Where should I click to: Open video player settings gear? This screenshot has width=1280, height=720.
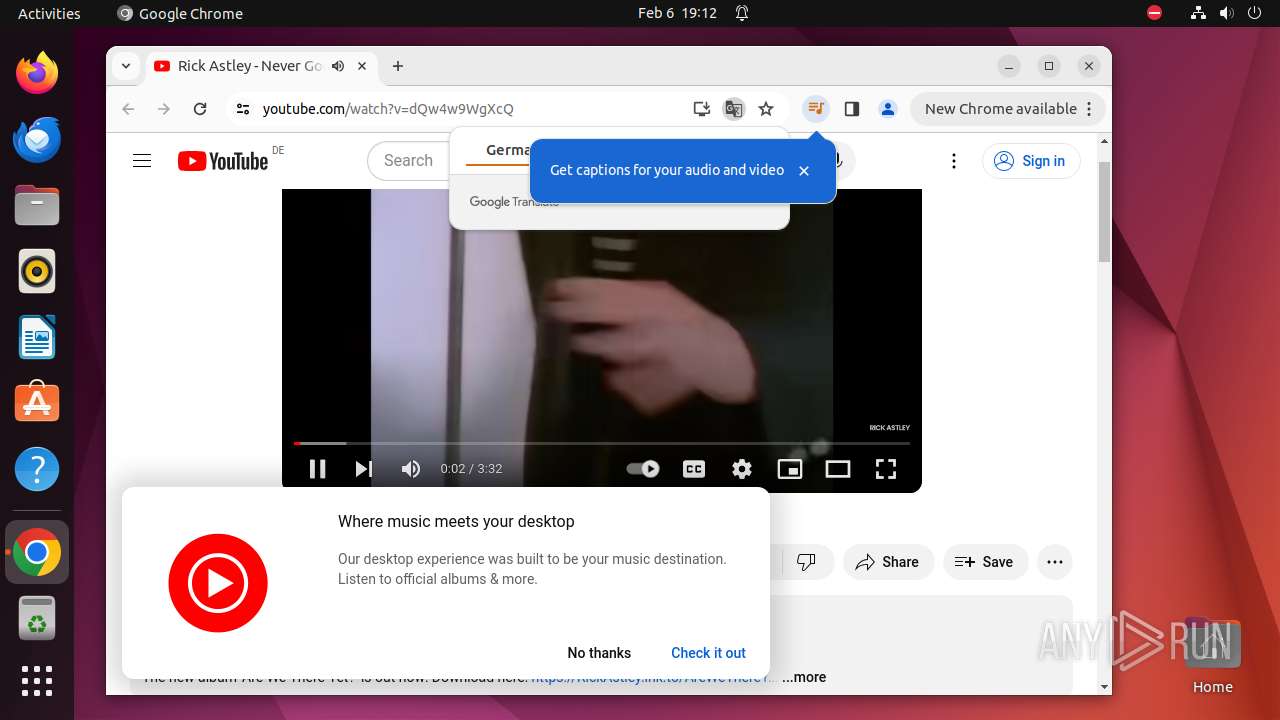742,469
